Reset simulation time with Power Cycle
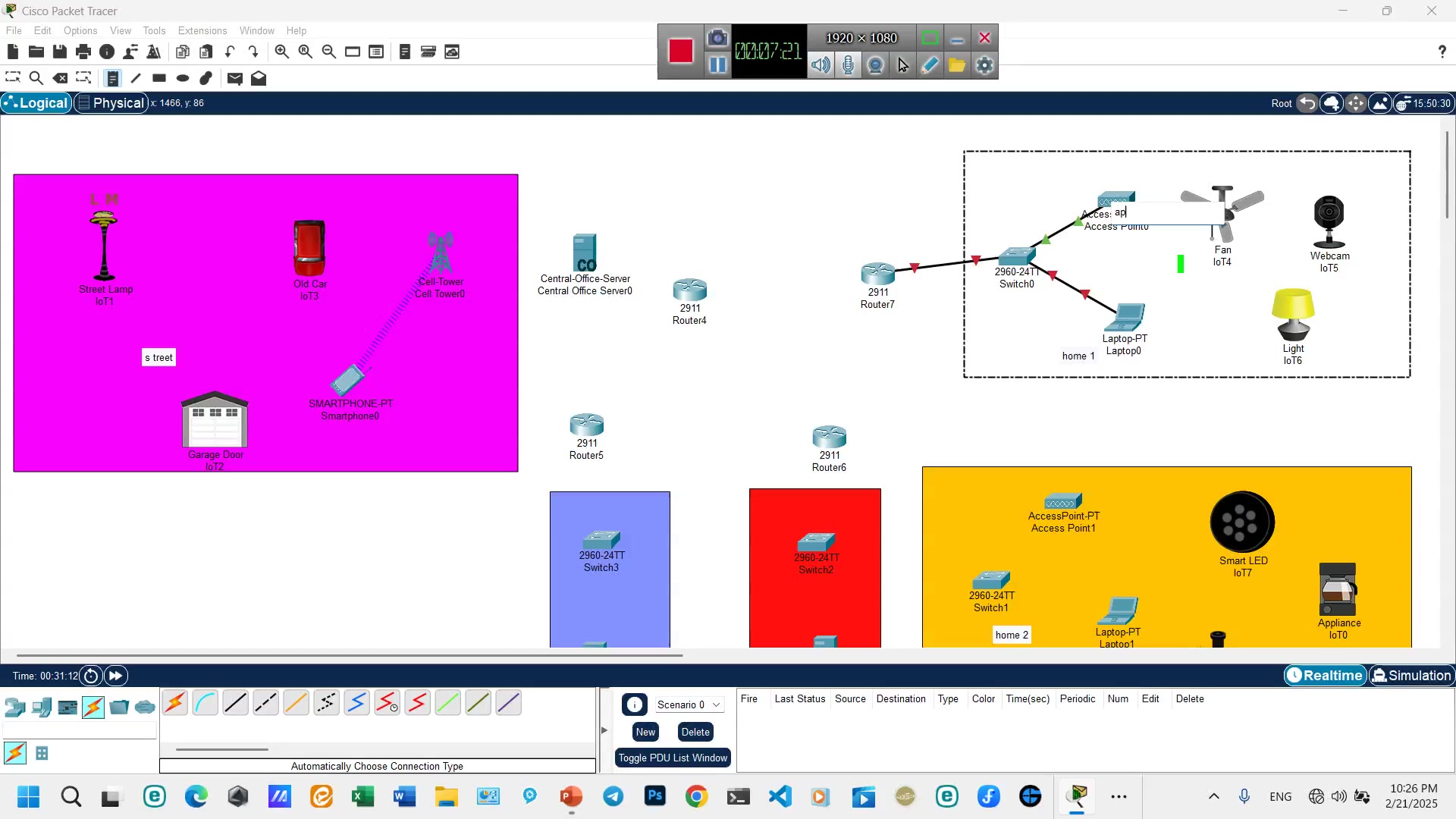 [91, 676]
